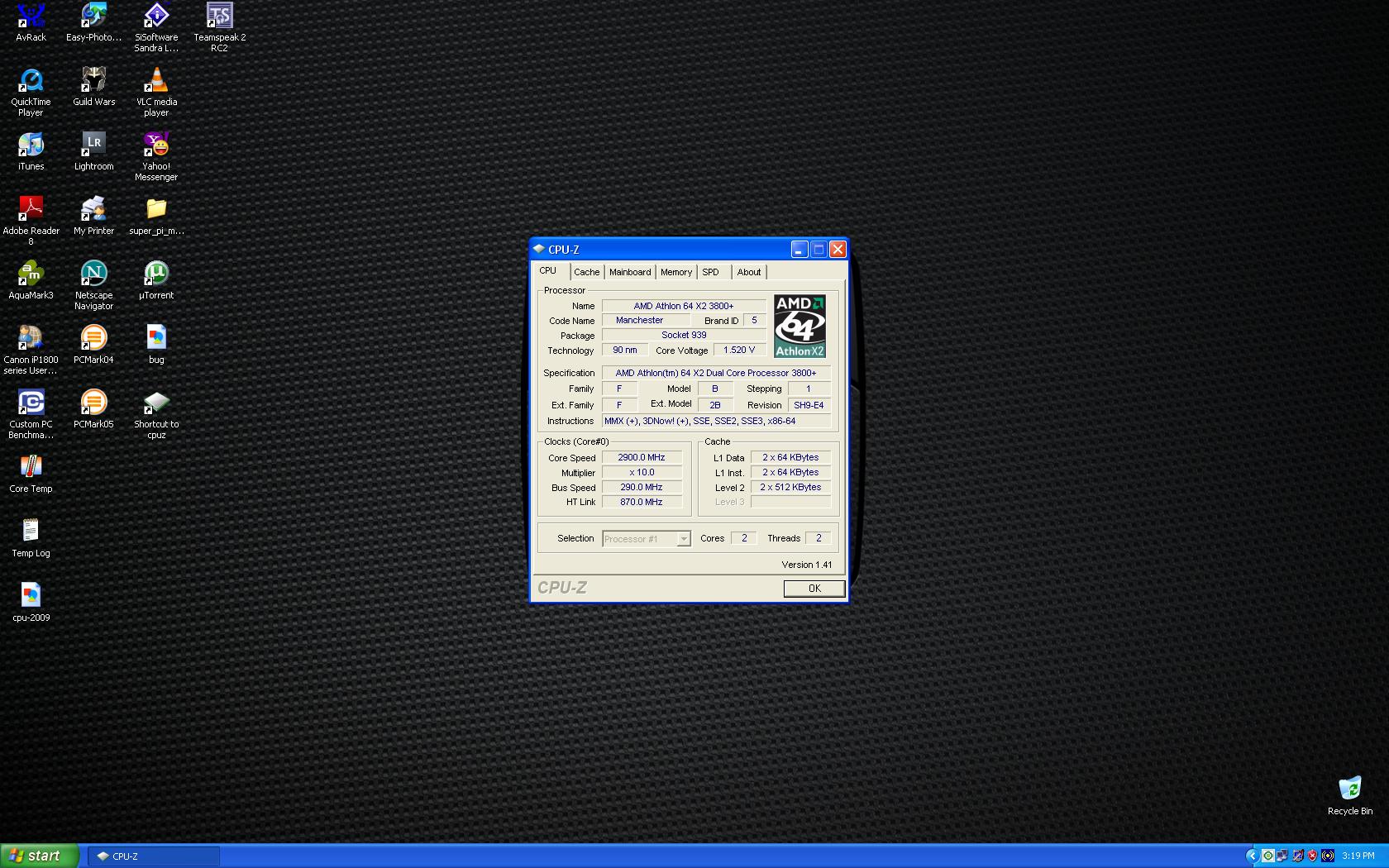Click the 290.0 MHz bus speed value
Screen dimensions: 1389x868
coord(642,488)
